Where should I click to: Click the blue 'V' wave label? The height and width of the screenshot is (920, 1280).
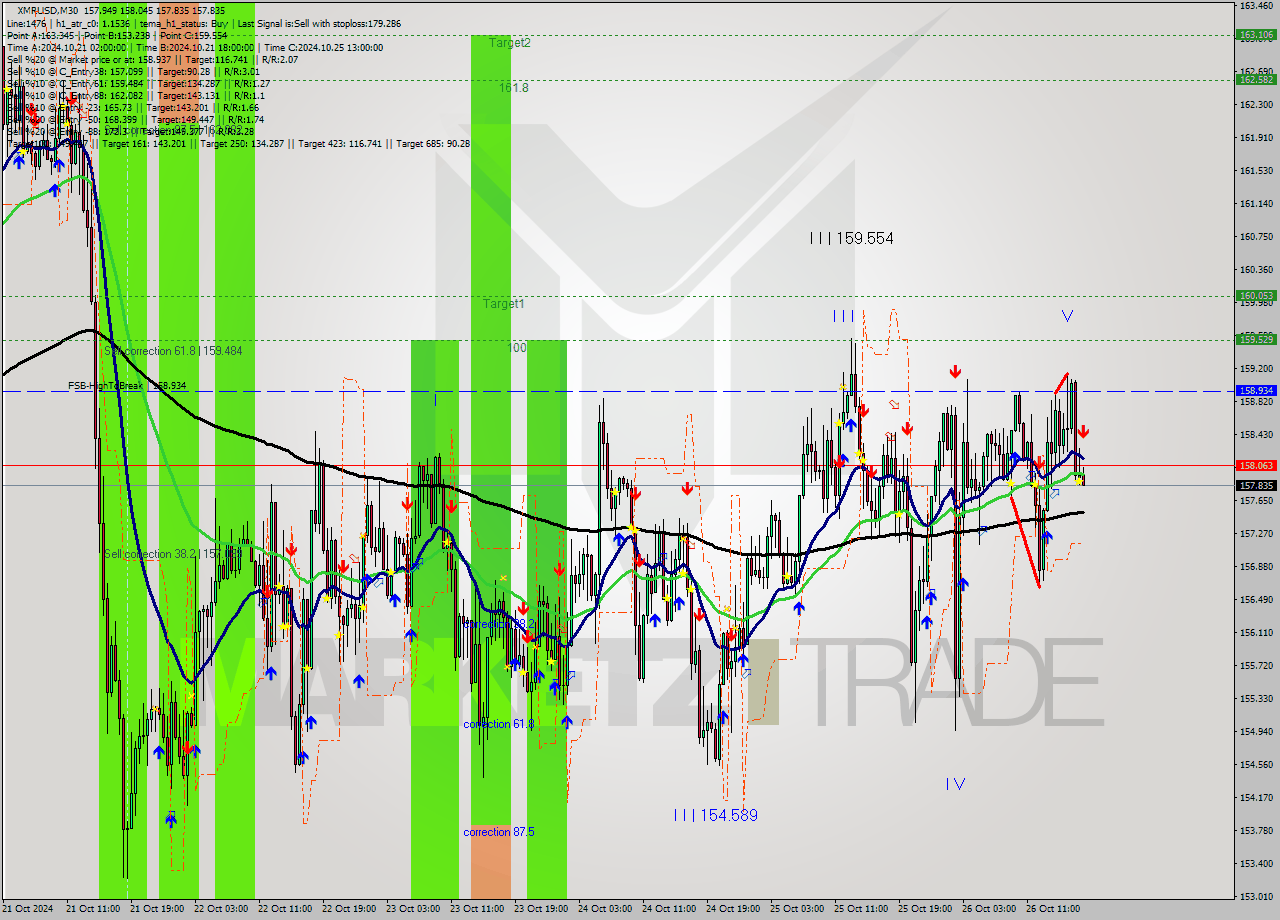pos(1067,316)
